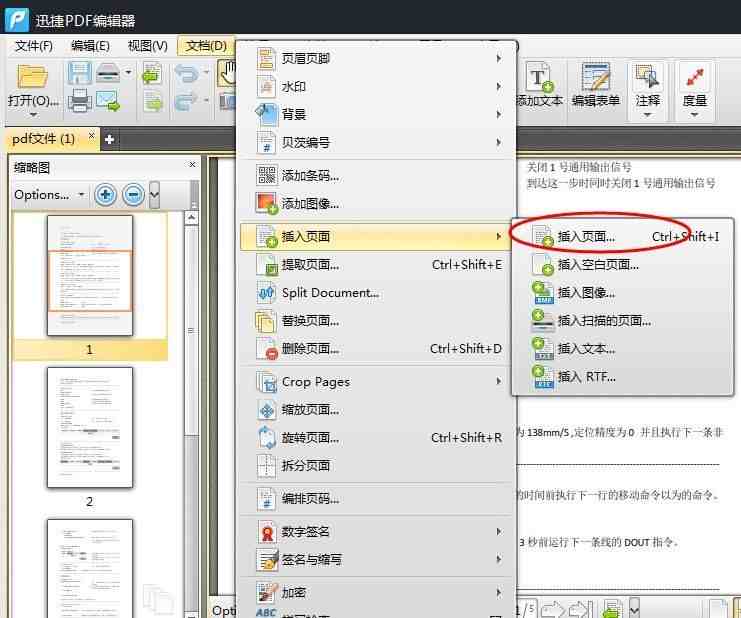The width and height of the screenshot is (741, 618).
Task: Close the 缩略图 panel
Action: (x=192, y=164)
